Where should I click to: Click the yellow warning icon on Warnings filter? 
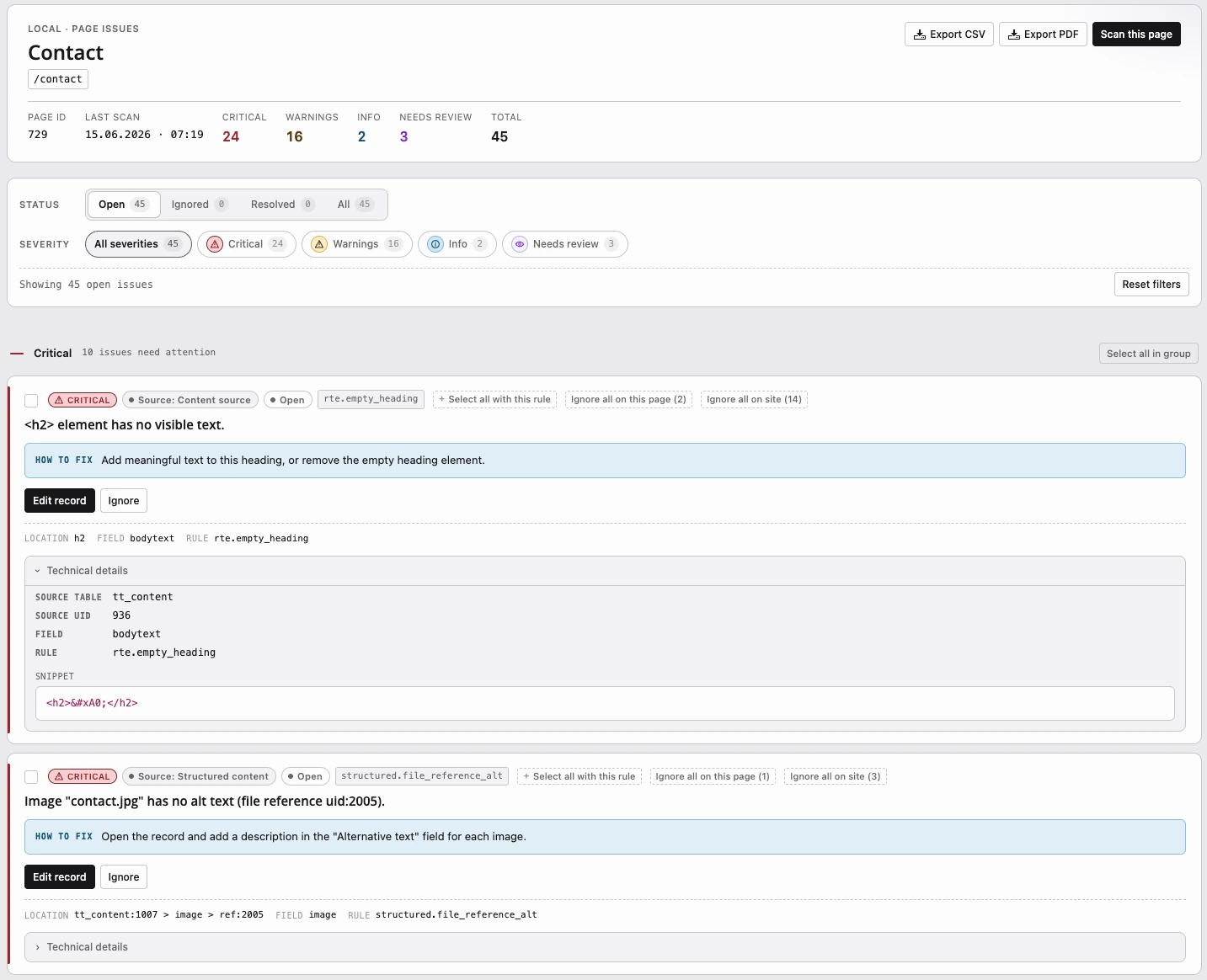coord(319,244)
